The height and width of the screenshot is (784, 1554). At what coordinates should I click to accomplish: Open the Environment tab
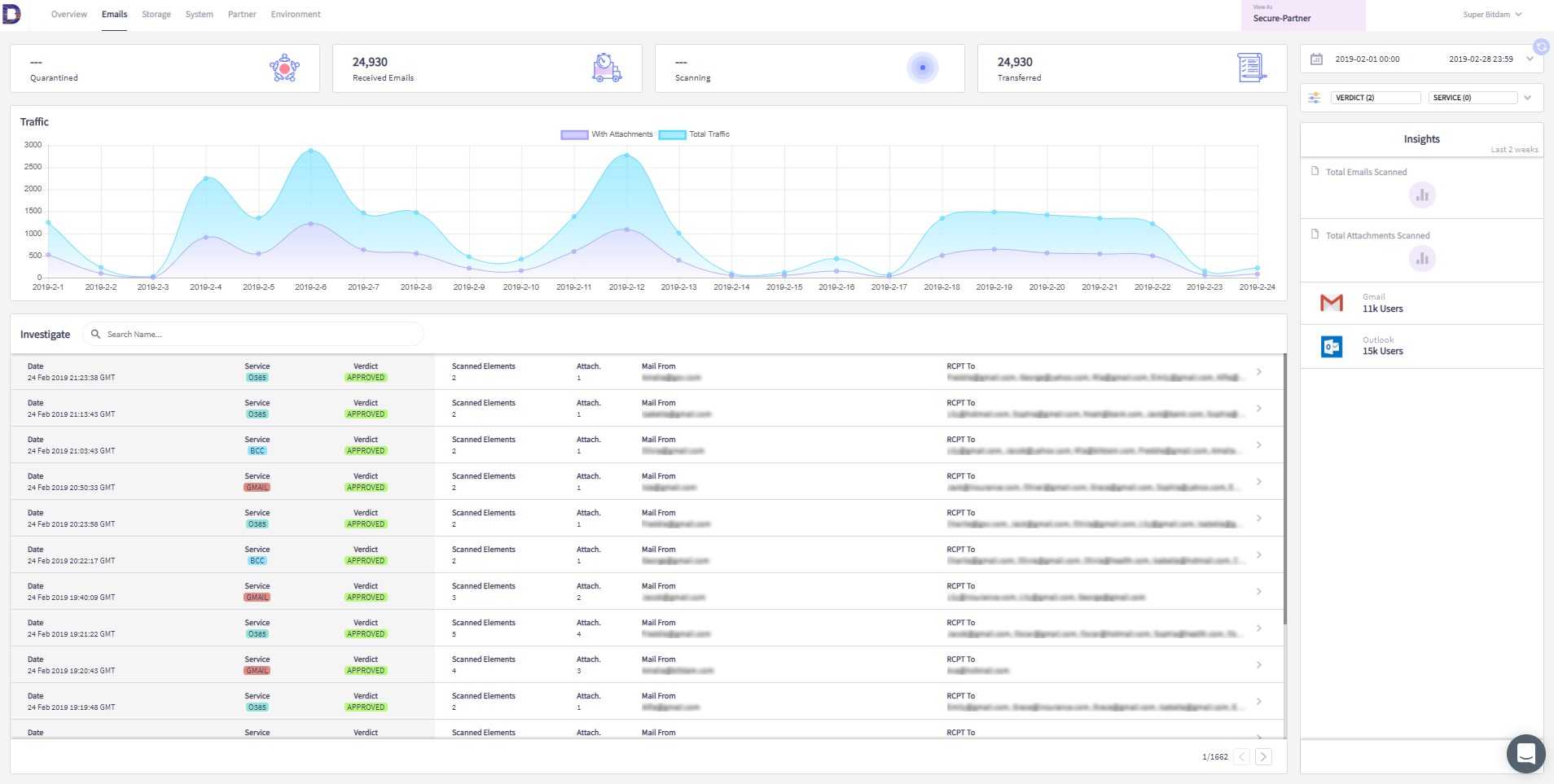click(296, 15)
